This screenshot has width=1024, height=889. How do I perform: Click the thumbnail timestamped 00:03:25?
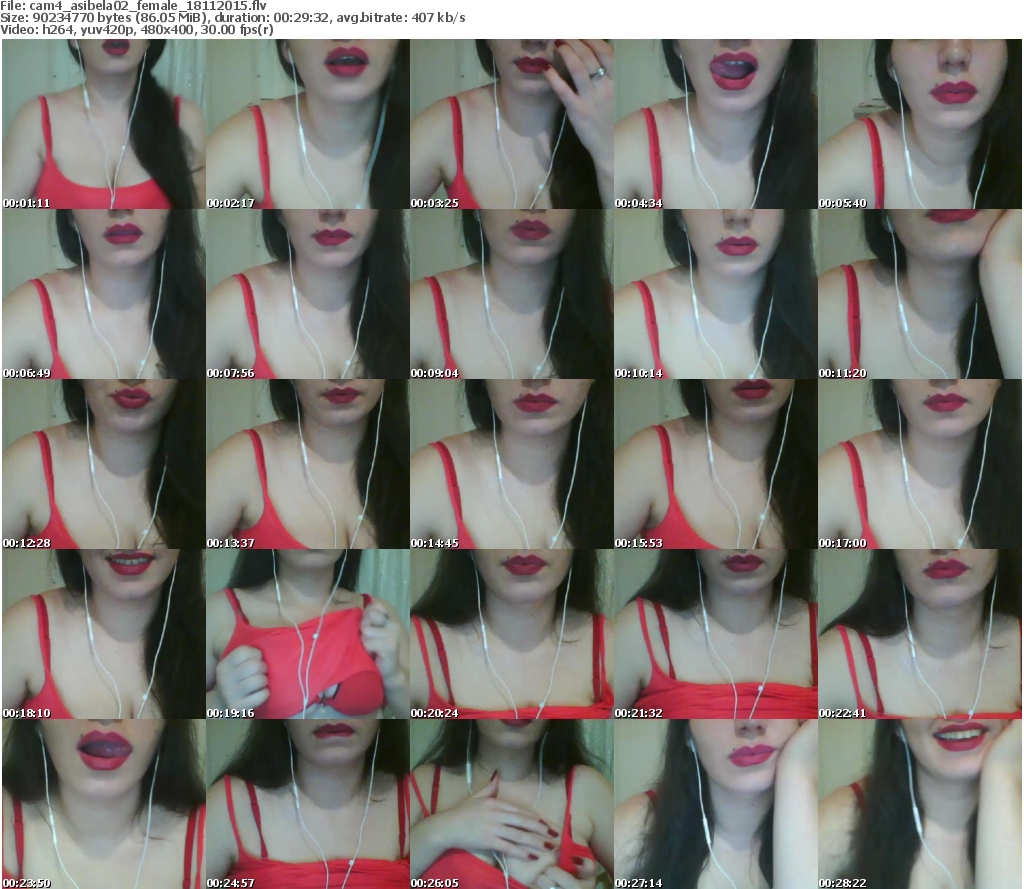tap(511, 124)
